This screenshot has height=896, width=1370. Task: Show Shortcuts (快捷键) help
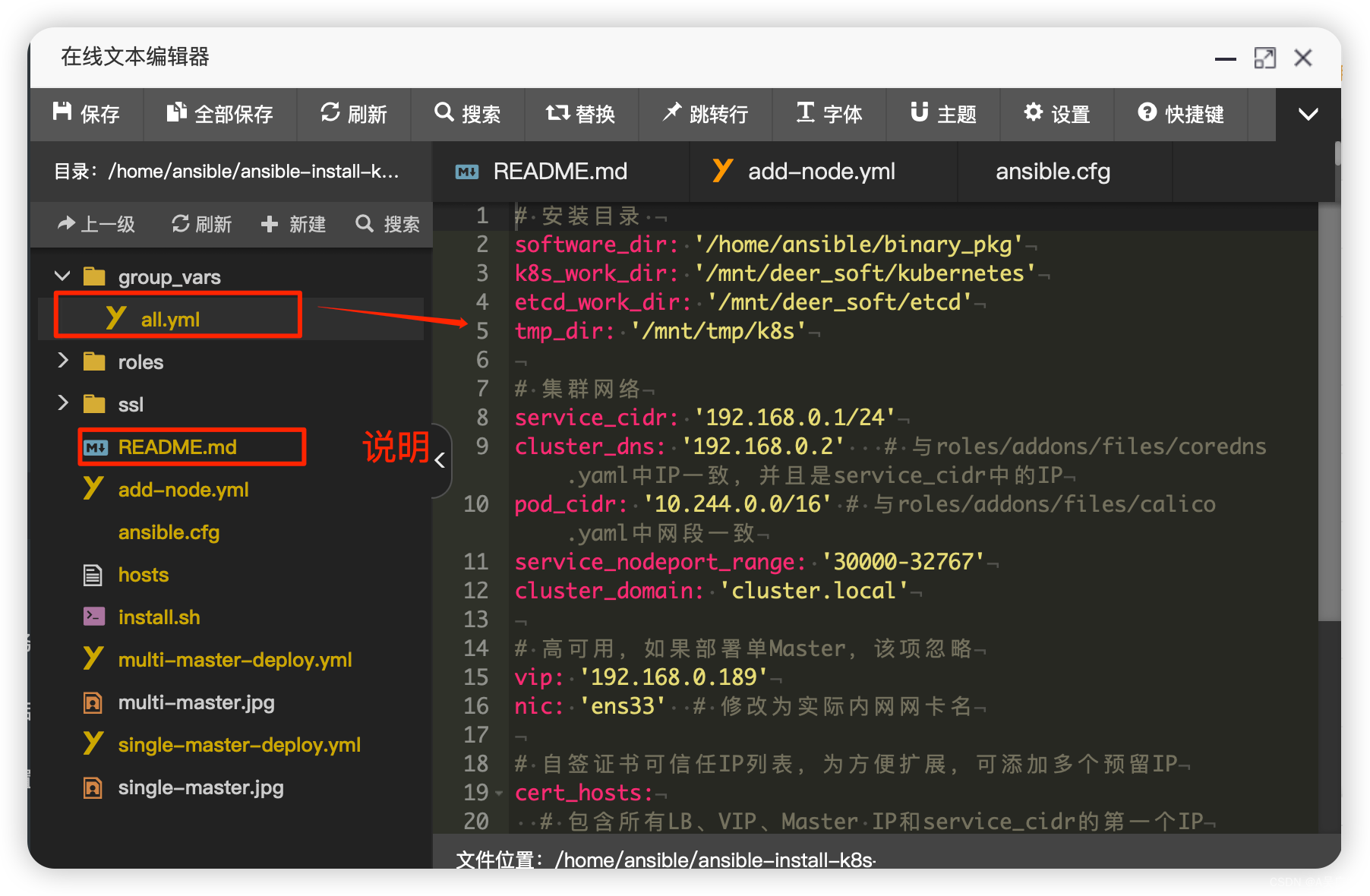point(1181,114)
